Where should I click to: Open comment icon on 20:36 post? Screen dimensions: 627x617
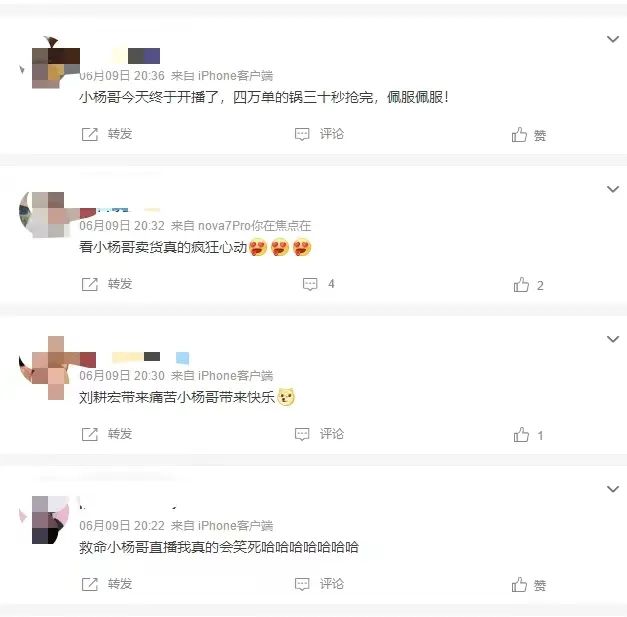pos(302,134)
